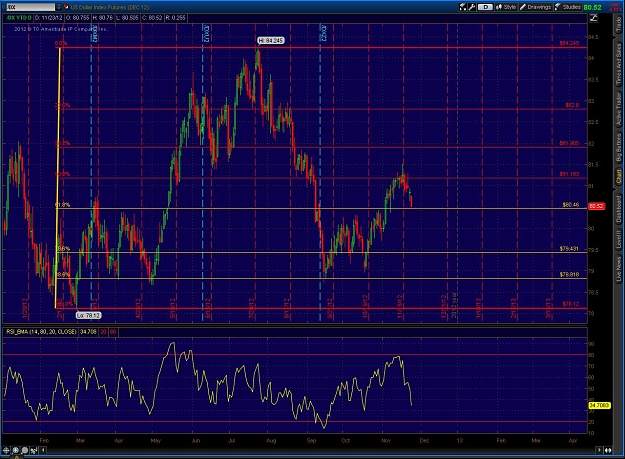Click the Dec label on time axis
This screenshot has height=459, width=625.
coord(424,440)
